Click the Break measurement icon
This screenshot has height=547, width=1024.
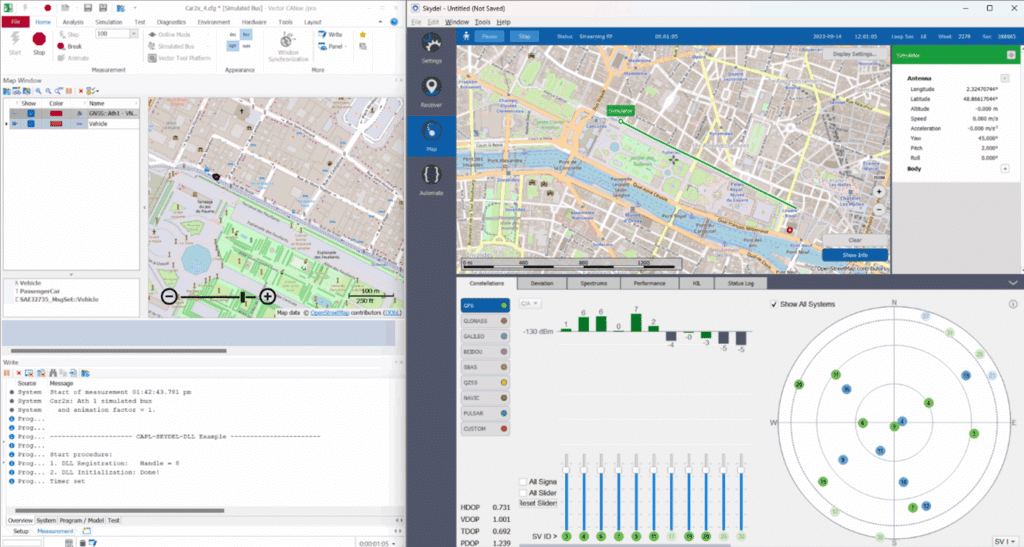62,46
